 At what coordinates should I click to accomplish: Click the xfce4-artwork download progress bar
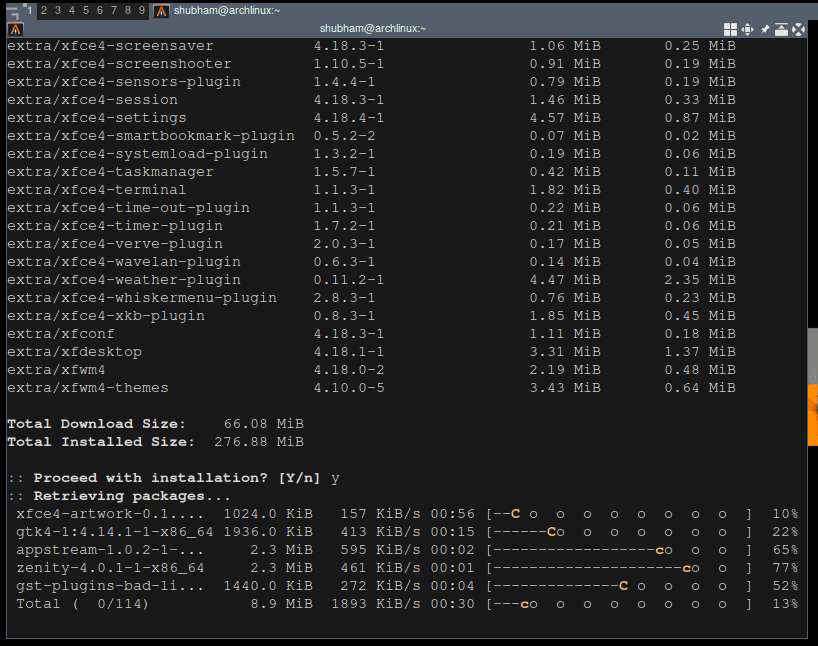tap(619, 514)
